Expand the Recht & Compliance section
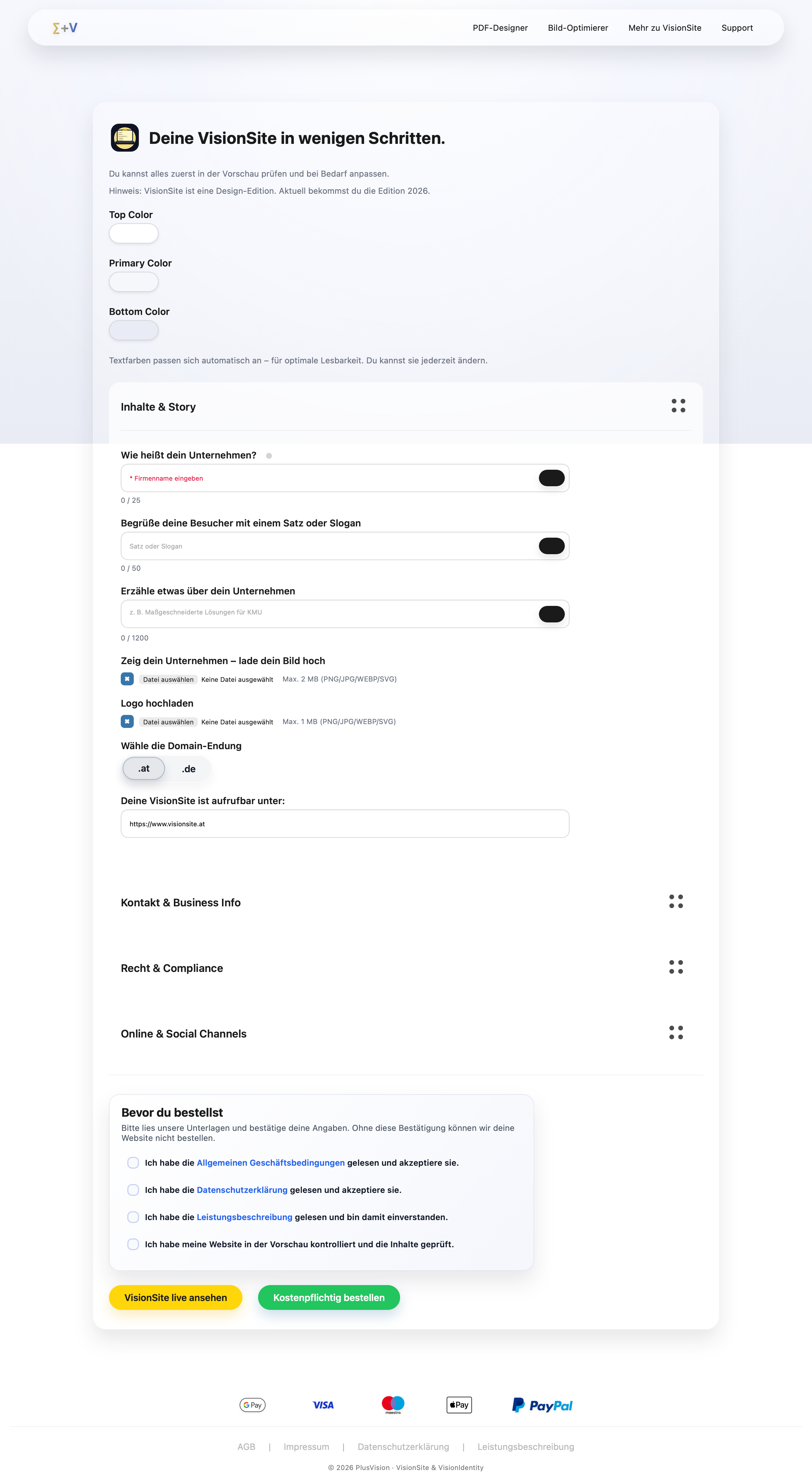 pyautogui.click(x=677, y=968)
